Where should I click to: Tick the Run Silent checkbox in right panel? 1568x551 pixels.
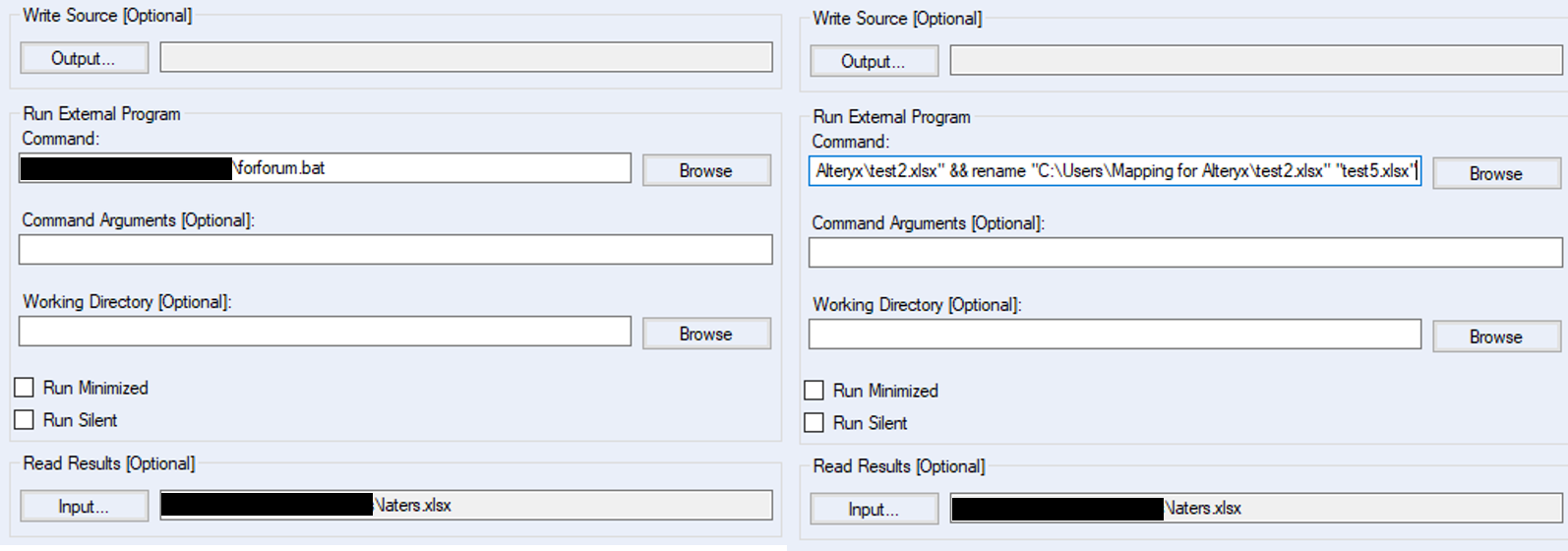point(814,423)
